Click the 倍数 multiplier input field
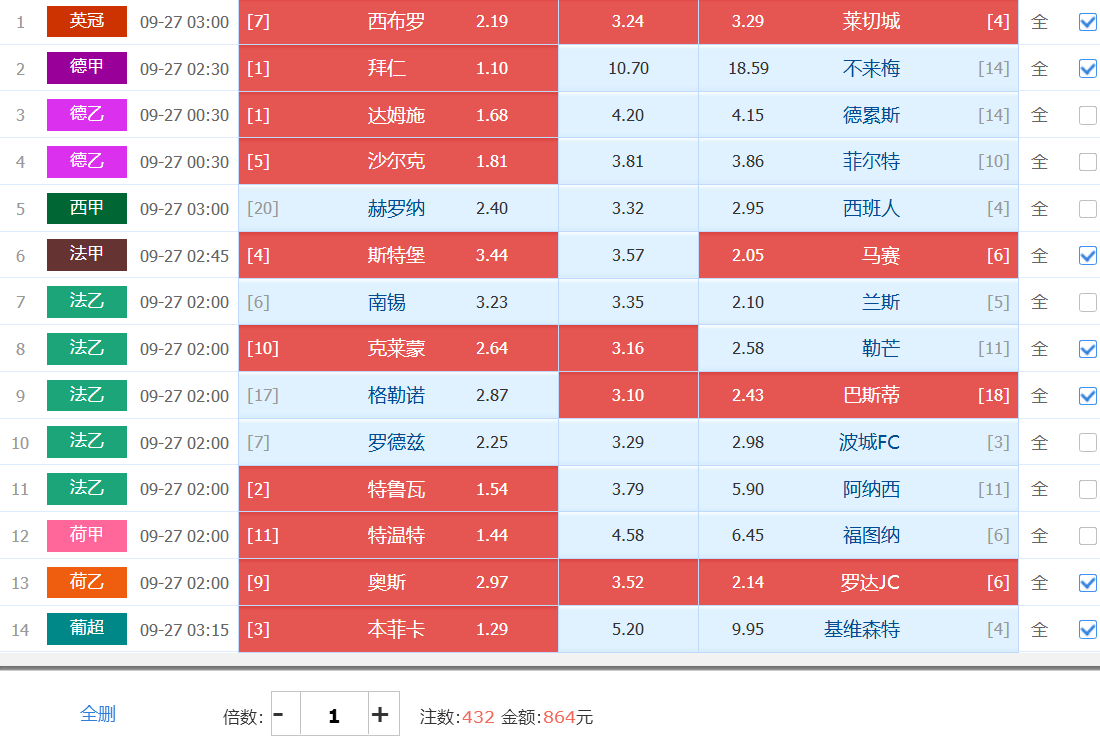1100x738 pixels. coord(335,714)
